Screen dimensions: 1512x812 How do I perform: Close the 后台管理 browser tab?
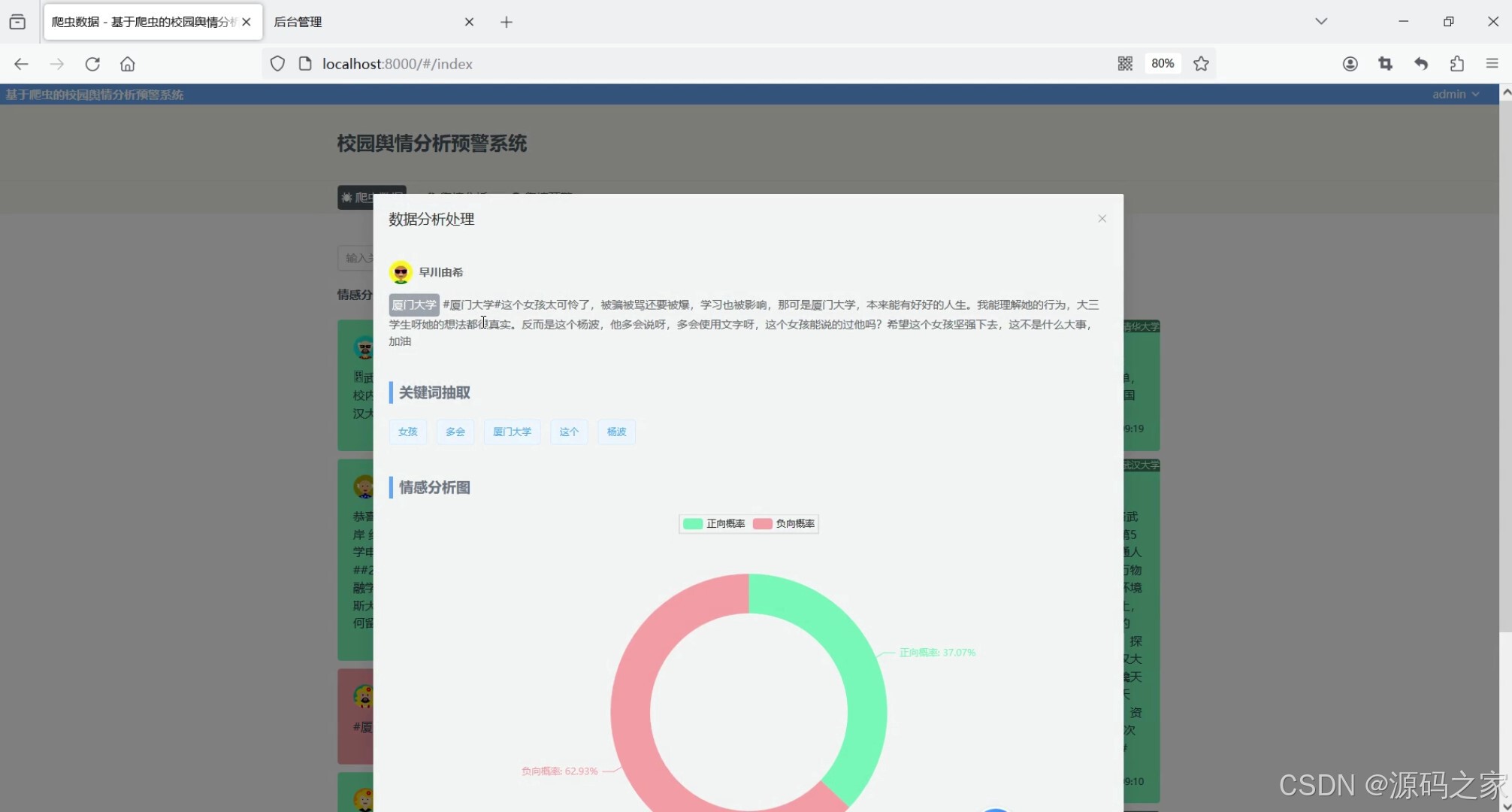click(x=469, y=22)
